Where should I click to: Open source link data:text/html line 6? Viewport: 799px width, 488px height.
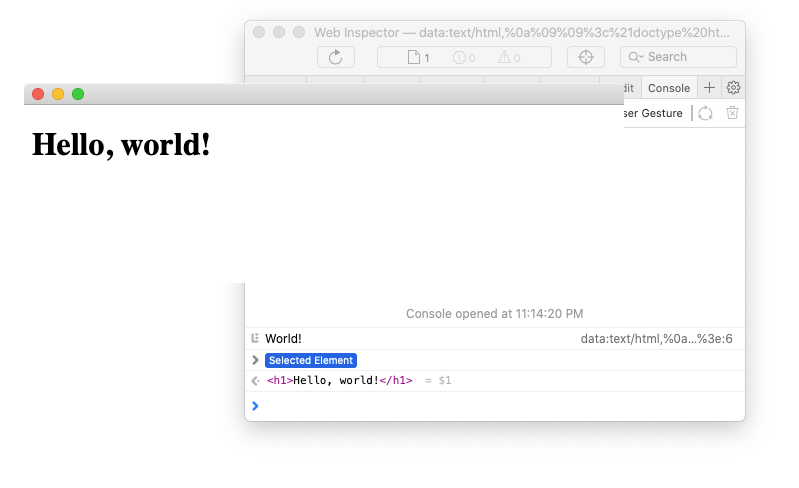pyautogui.click(x=656, y=339)
